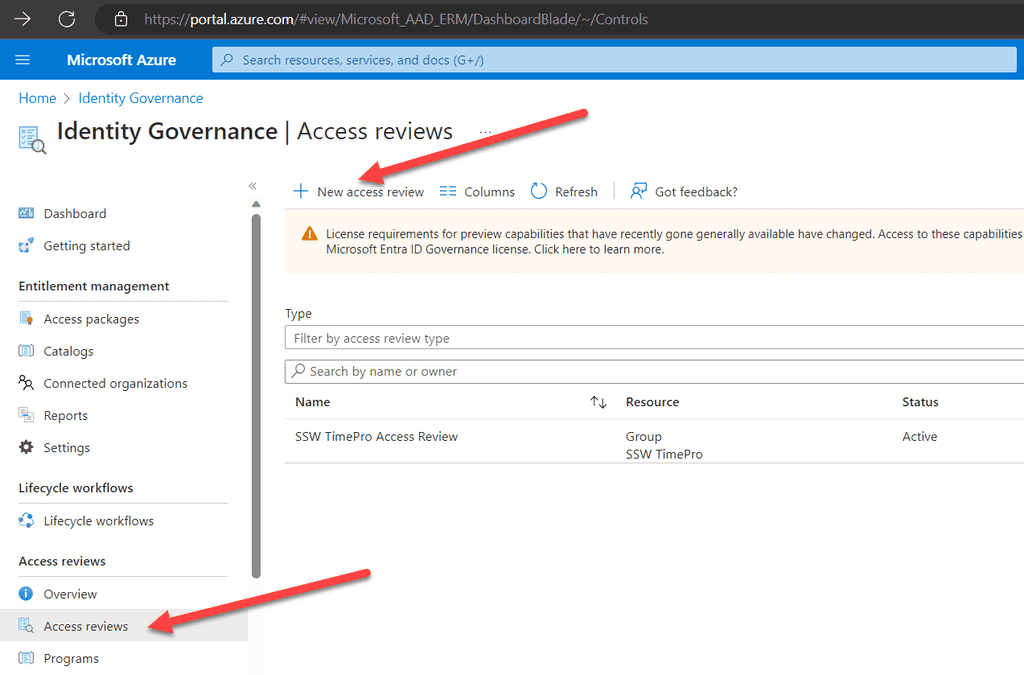The height and width of the screenshot is (675, 1024).
Task: Click the Lifecycle workflows icon in sidebar
Action: 27,520
